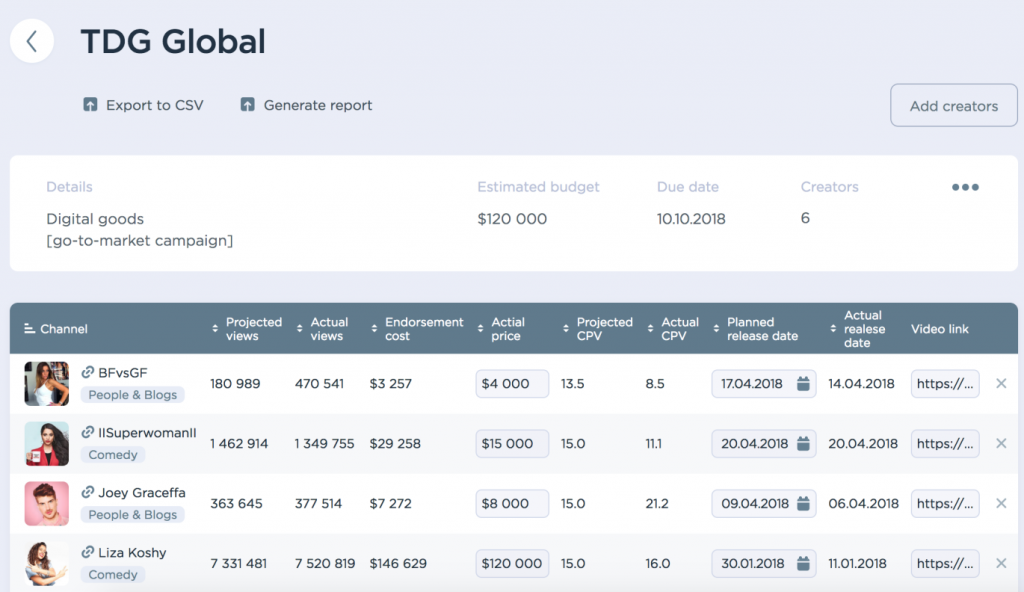Sort by Planned release date header
The image size is (1024, 592).
pos(761,329)
